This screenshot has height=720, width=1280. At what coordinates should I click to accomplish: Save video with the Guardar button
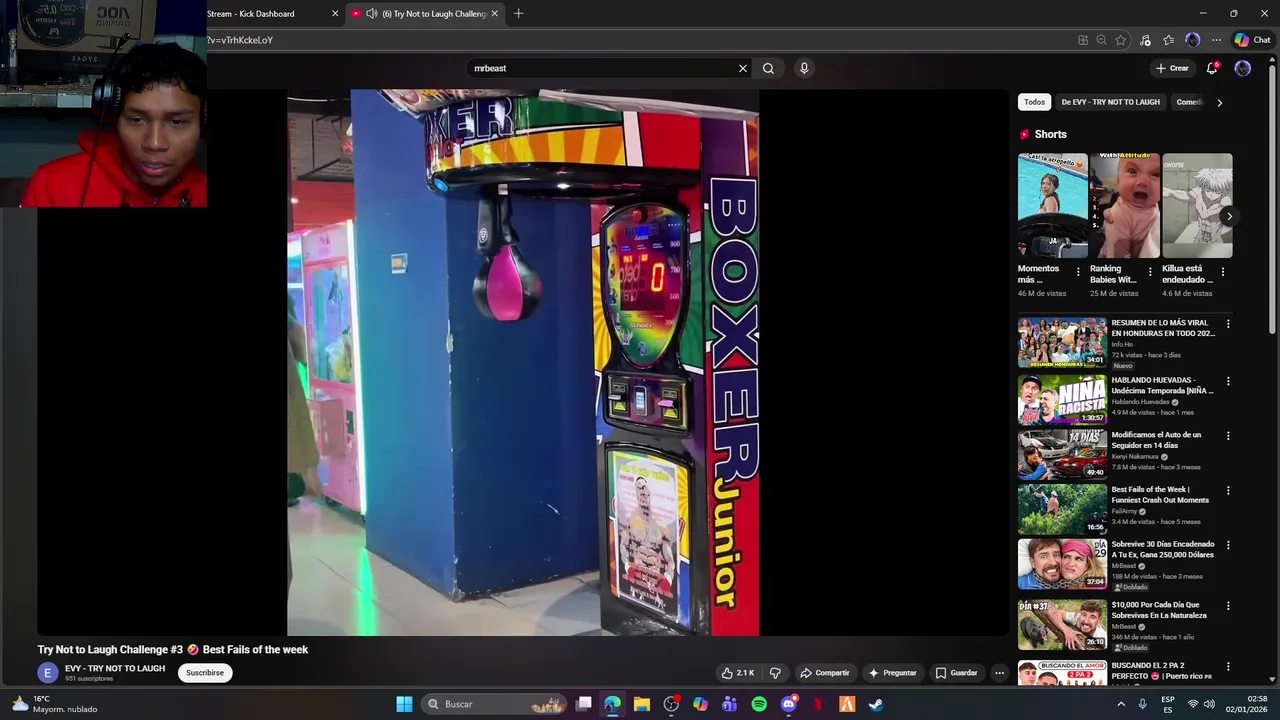pyautogui.click(x=956, y=673)
